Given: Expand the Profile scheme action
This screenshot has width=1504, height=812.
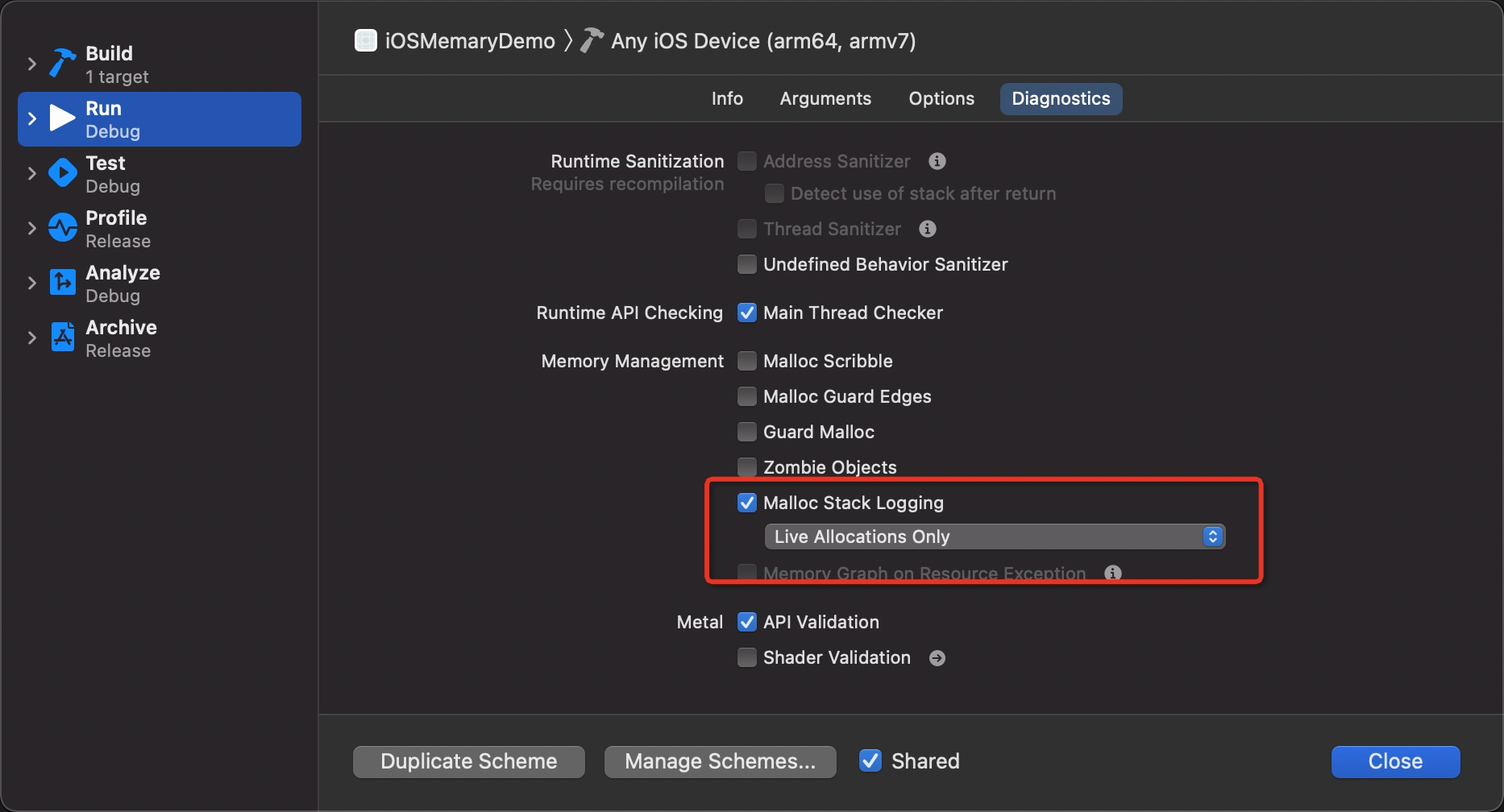Looking at the screenshot, I should click(32, 228).
